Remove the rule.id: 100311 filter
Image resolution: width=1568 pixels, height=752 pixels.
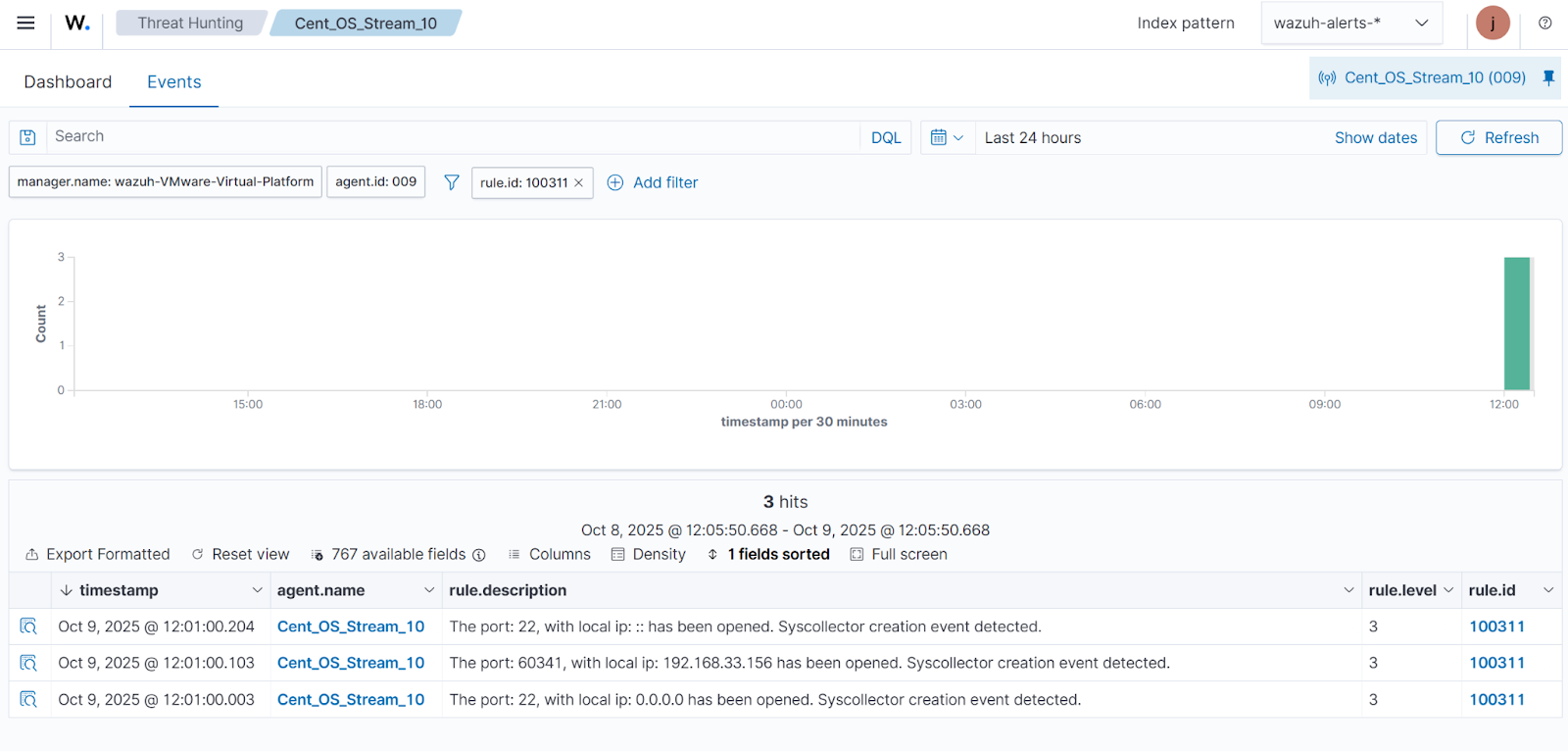click(x=579, y=183)
